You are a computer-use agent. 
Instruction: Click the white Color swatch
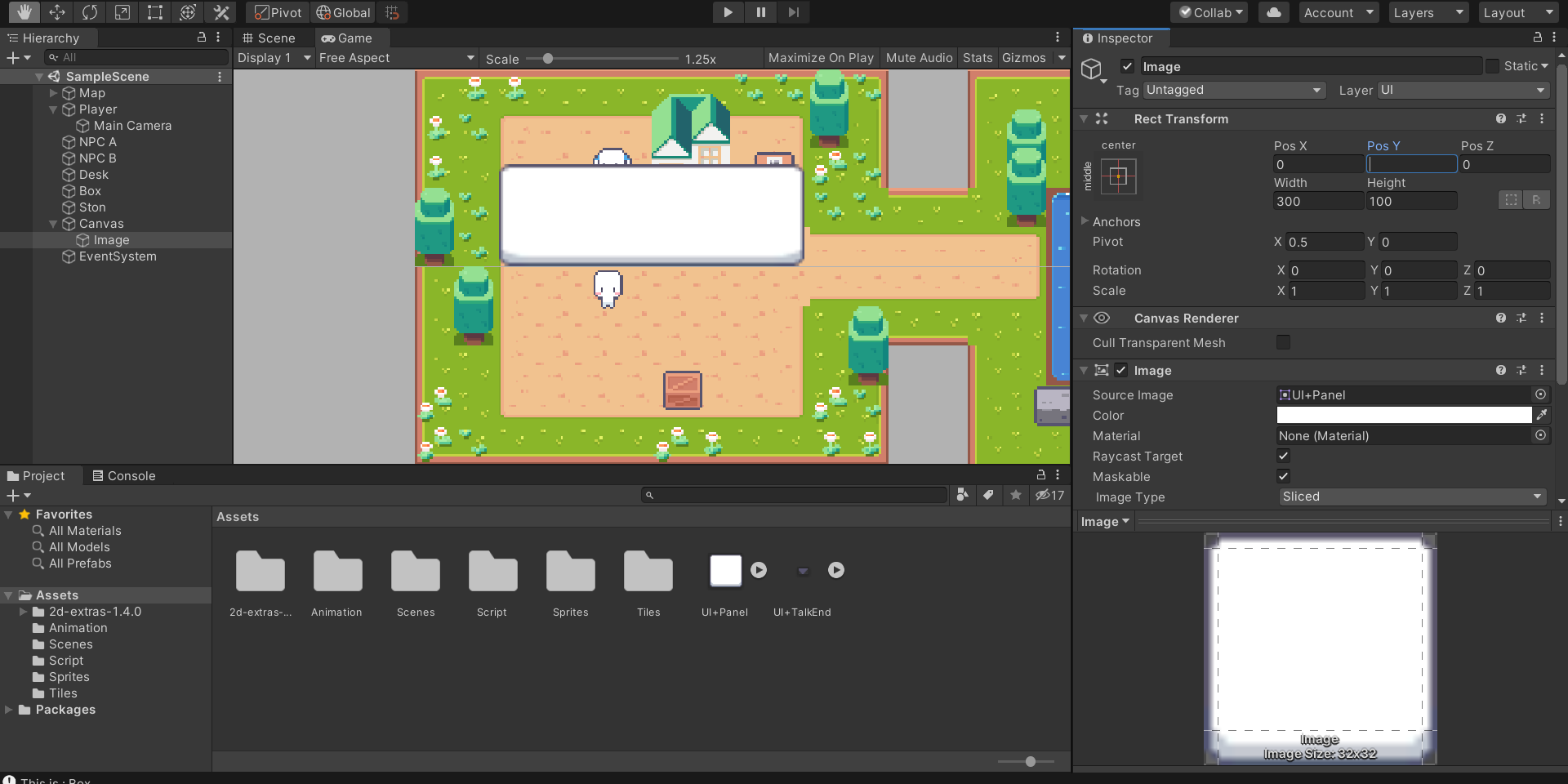pos(1403,415)
